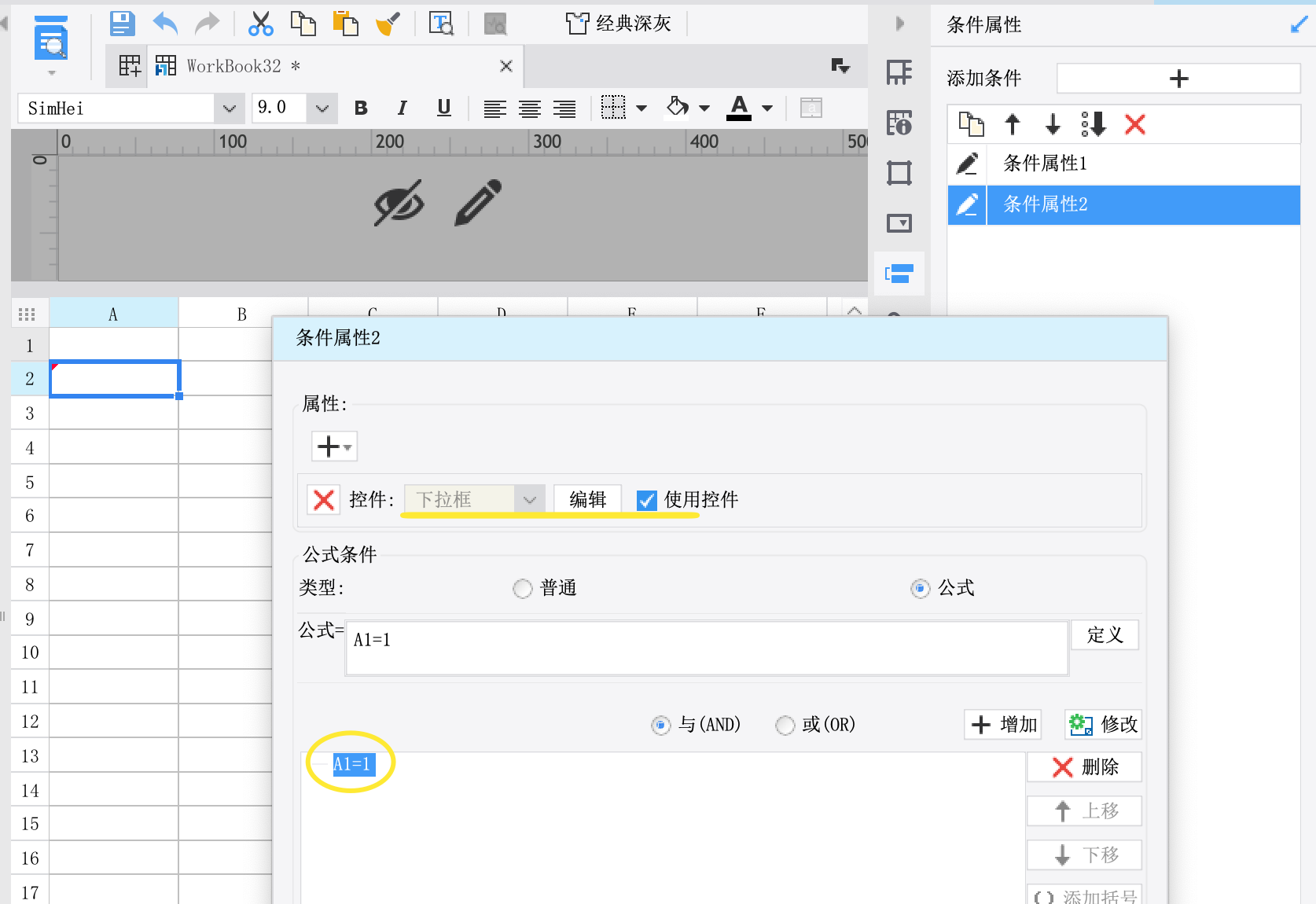The height and width of the screenshot is (904, 1316).
Task: Align cell text to the left
Action: (494, 108)
